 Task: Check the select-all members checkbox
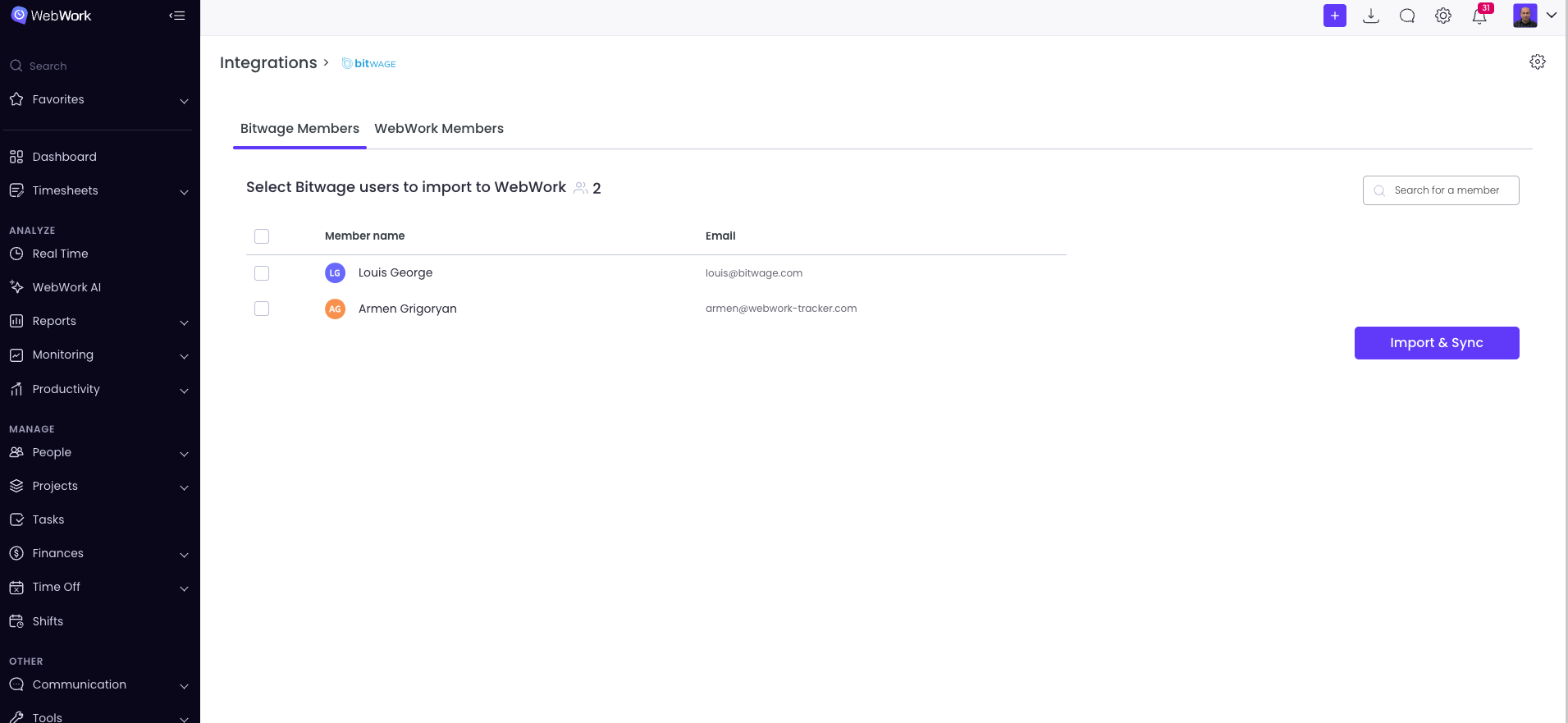tap(262, 236)
